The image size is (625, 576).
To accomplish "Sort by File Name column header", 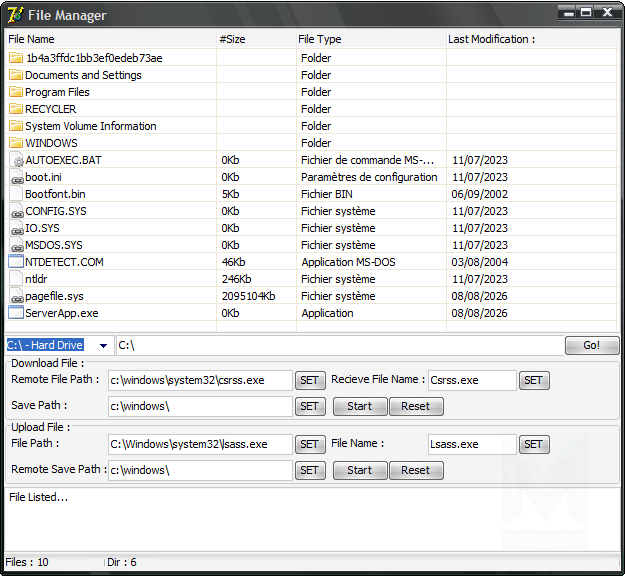I will 111,39.
